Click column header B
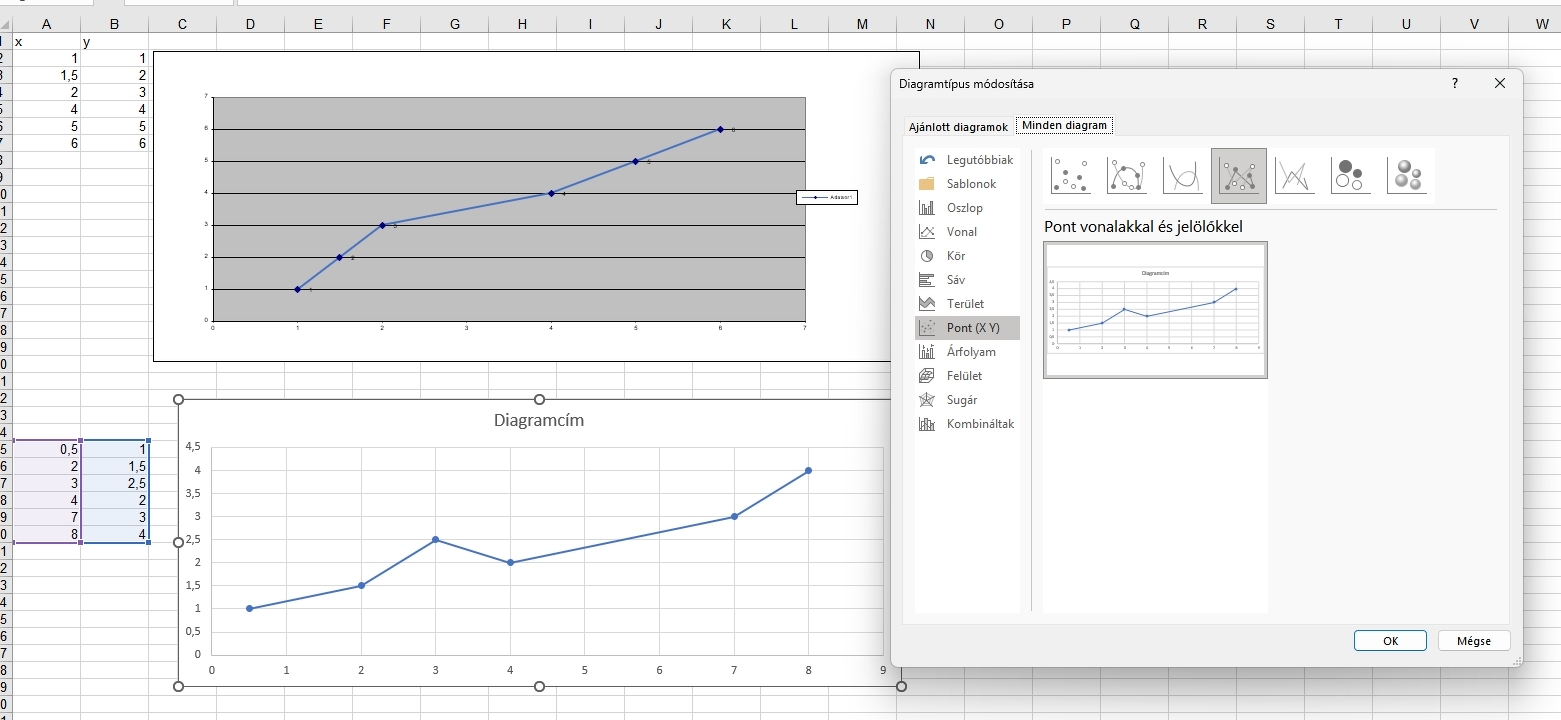Viewport: 1561px width, 720px height. pyautogui.click(x=115, y=25)
